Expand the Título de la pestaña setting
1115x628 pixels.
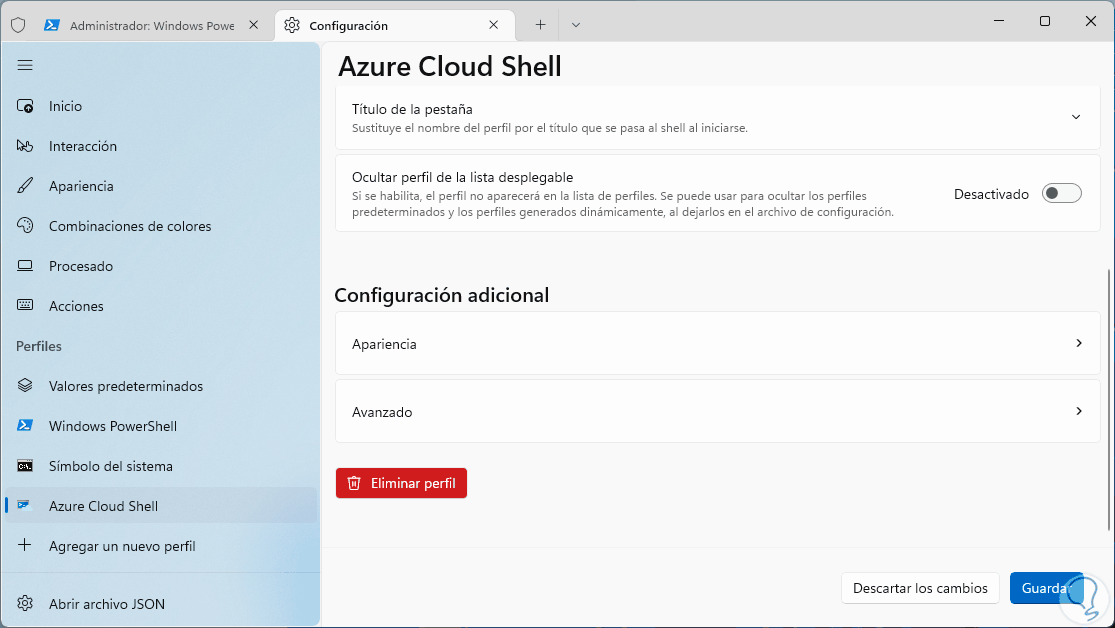[1076, 117]
